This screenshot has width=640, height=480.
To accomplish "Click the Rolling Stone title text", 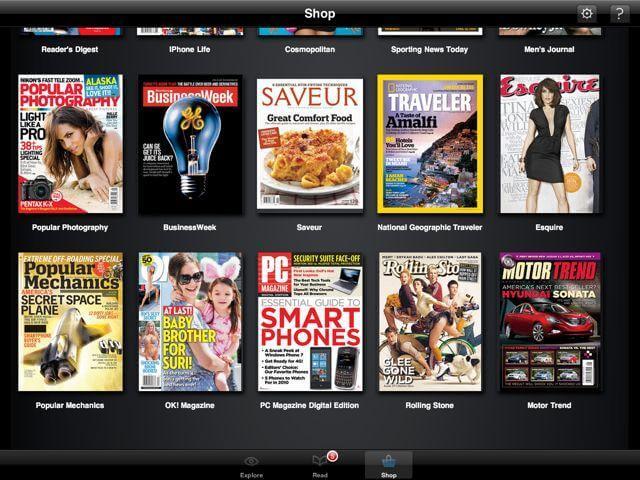I will 429,405.
